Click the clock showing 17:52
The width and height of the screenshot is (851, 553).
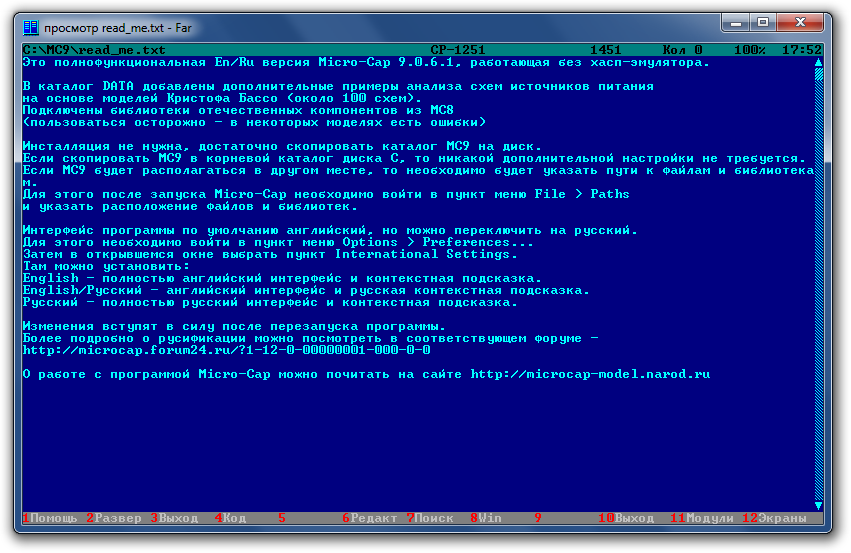pyautogui.click(x=802, y=50)
